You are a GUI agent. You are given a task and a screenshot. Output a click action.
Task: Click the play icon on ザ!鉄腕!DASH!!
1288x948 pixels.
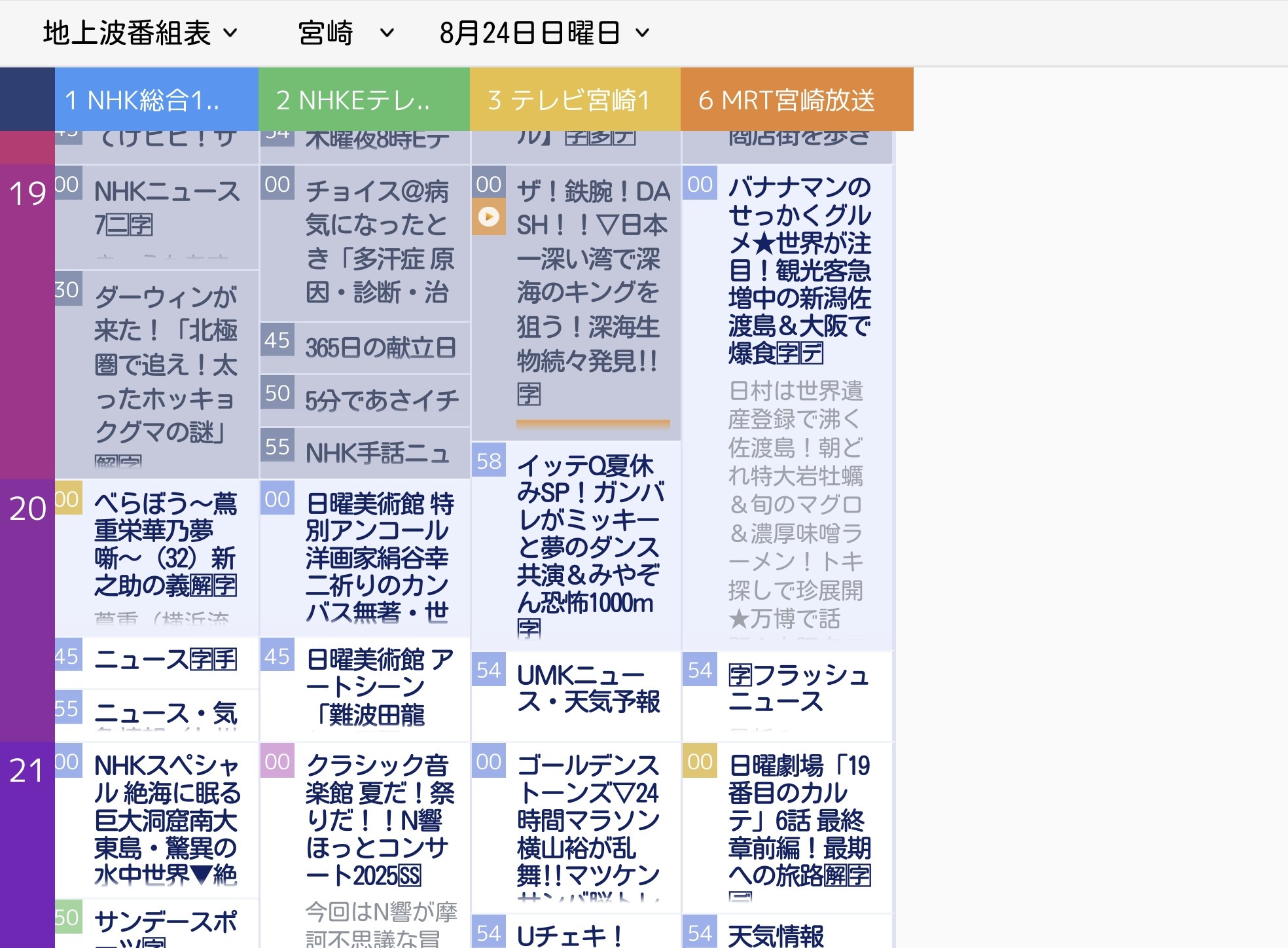point(489,217)
